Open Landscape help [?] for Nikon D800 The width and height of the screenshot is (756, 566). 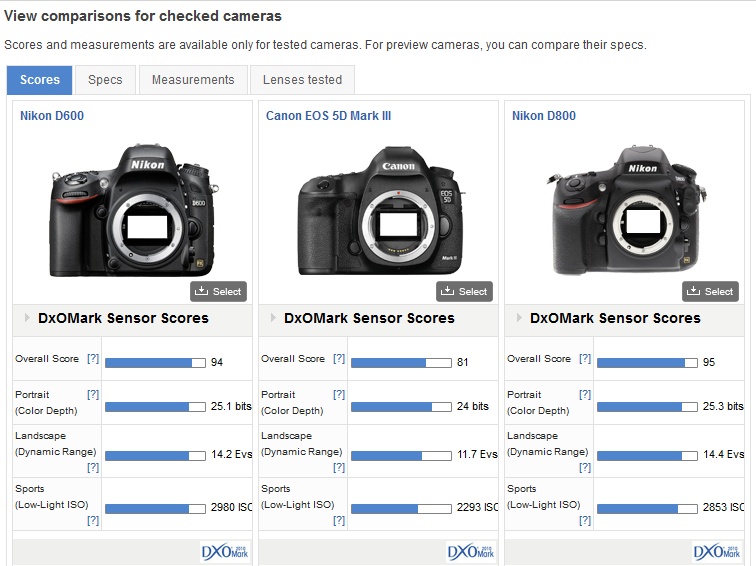point(585,467)
